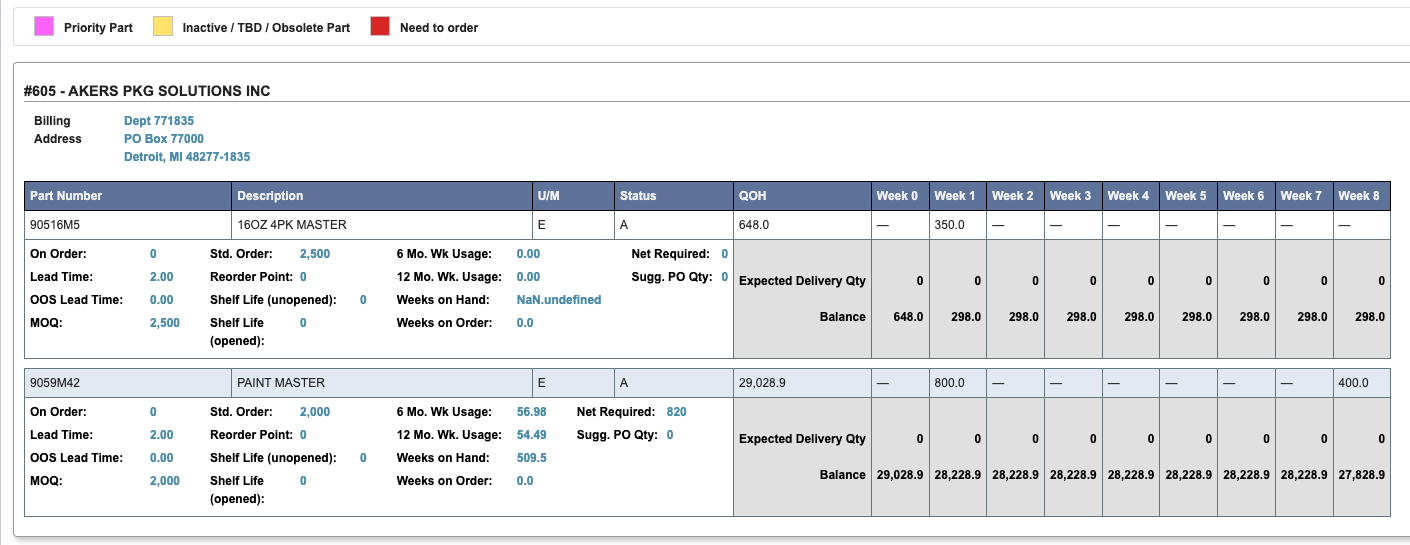Select part number 9059M42
1410x545 pixels.
pos(54,383)
